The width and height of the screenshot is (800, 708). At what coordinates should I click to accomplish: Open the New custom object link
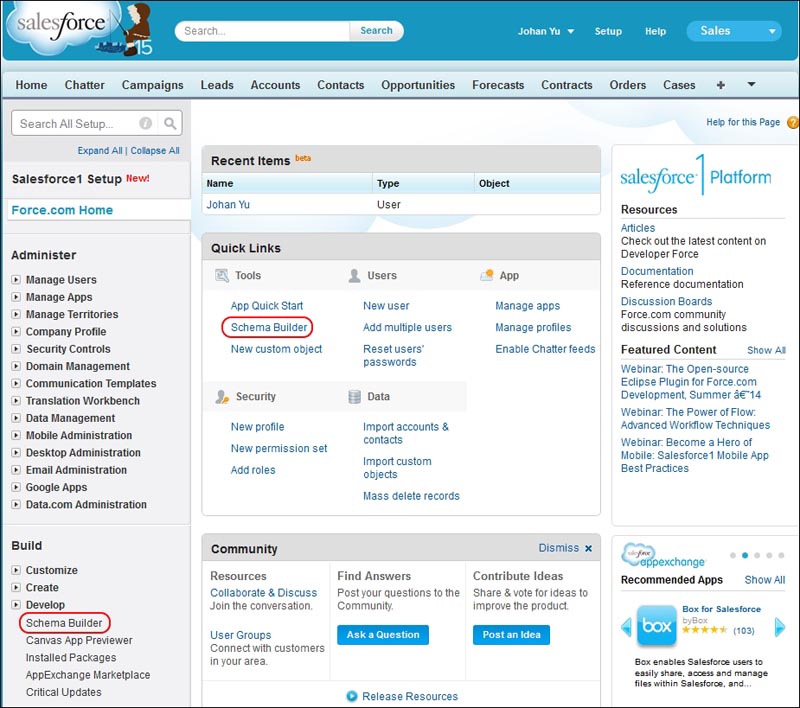pyautogui.click(x=276, y=349)
